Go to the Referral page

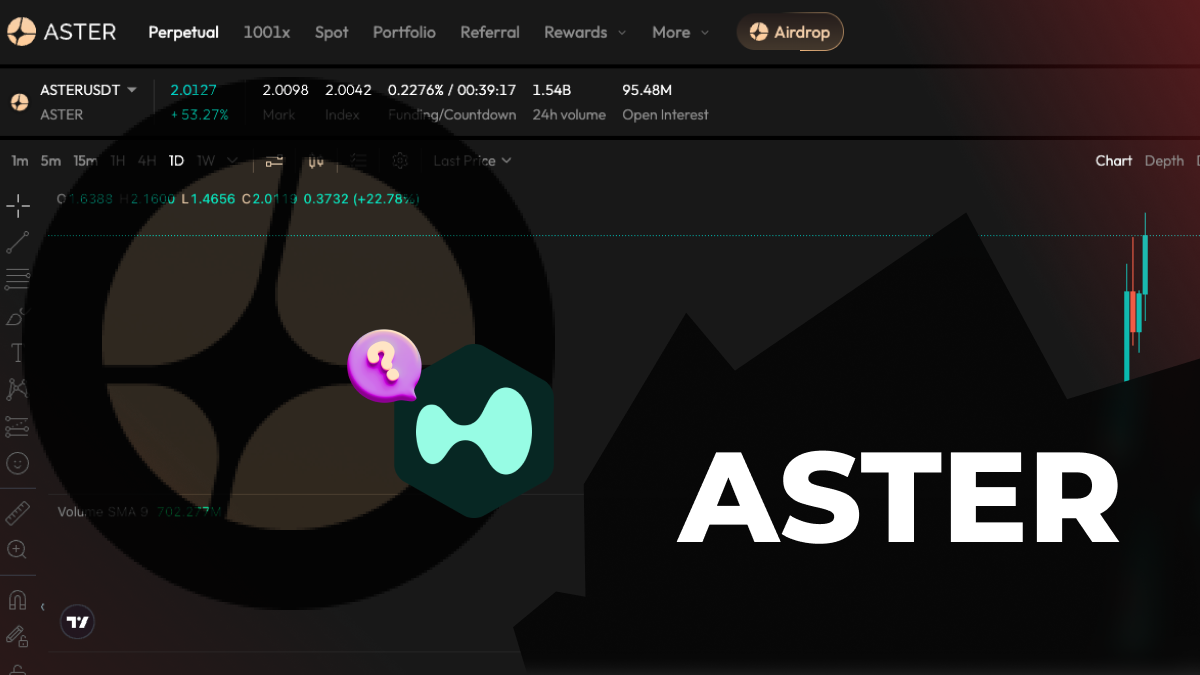[x=489, y=32]
